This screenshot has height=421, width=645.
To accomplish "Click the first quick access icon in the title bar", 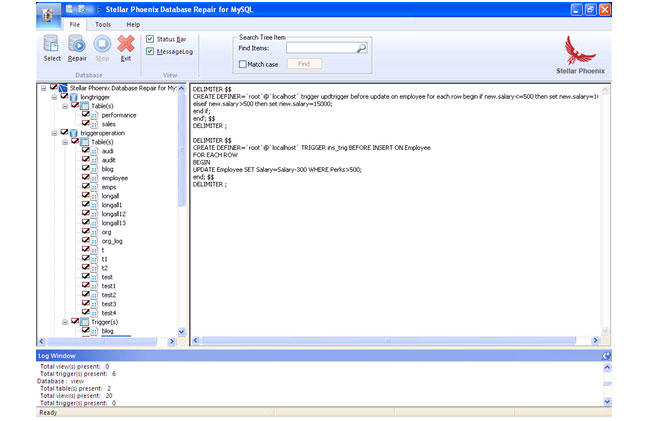I will pyautogui.click(x=70, y=9).
